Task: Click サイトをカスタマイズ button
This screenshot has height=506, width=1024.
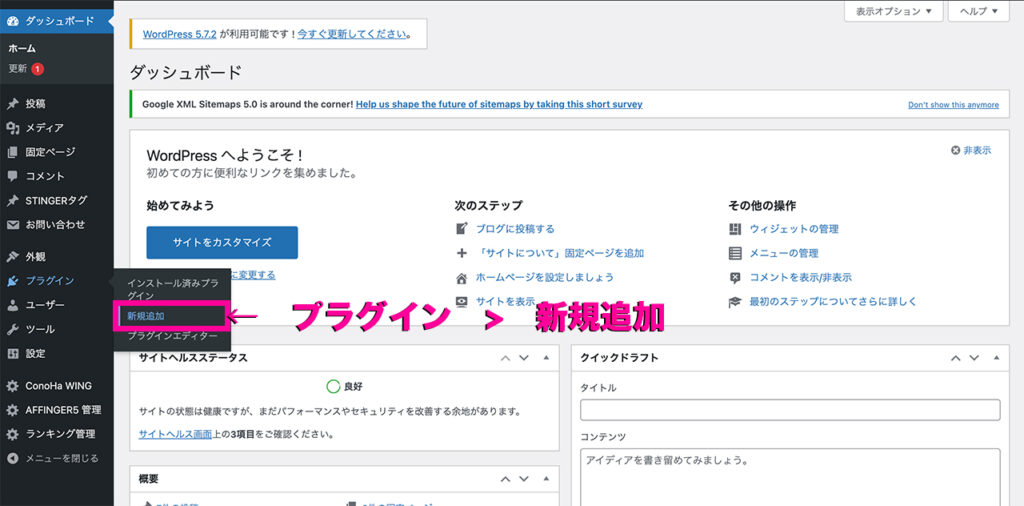Action: [x=222, y=242]
